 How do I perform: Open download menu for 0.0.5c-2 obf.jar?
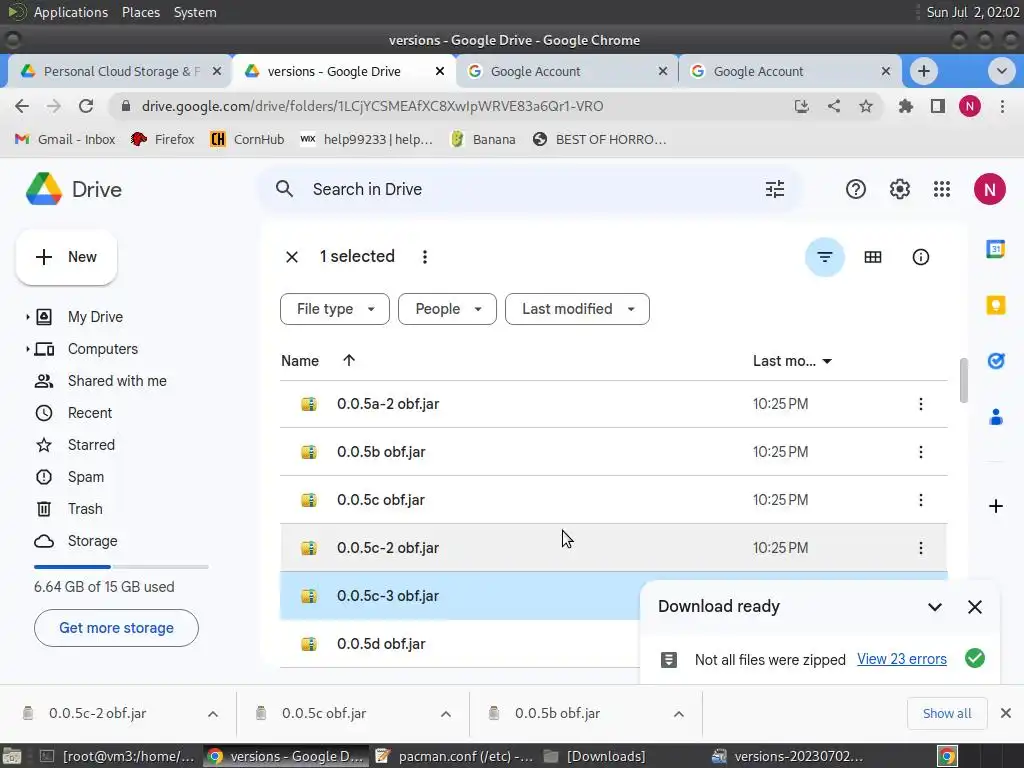click(x=213, y=714)
